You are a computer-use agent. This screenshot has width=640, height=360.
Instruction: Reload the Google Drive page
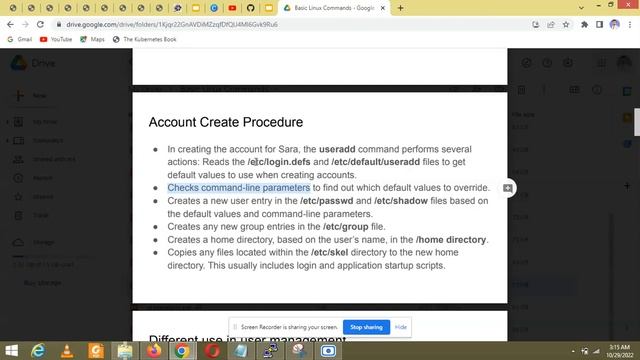(x=40, y=24)
